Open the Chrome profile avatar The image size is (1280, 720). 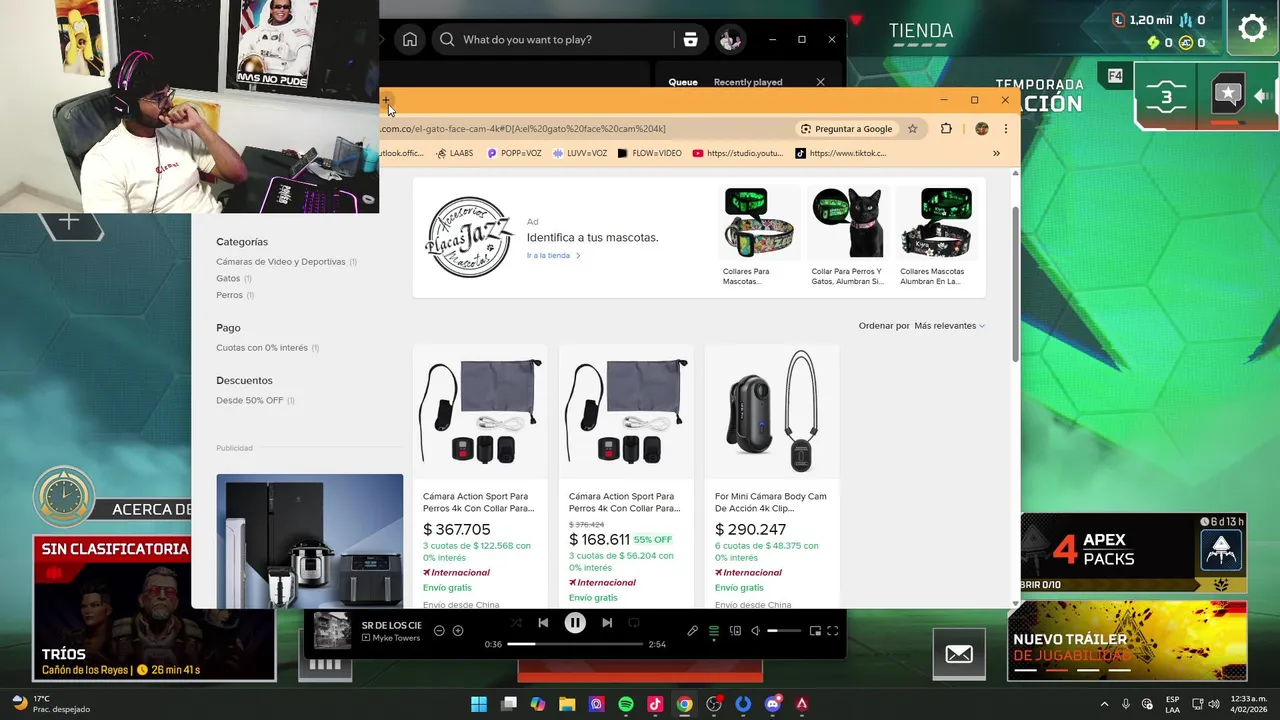(x=982, y=129)
